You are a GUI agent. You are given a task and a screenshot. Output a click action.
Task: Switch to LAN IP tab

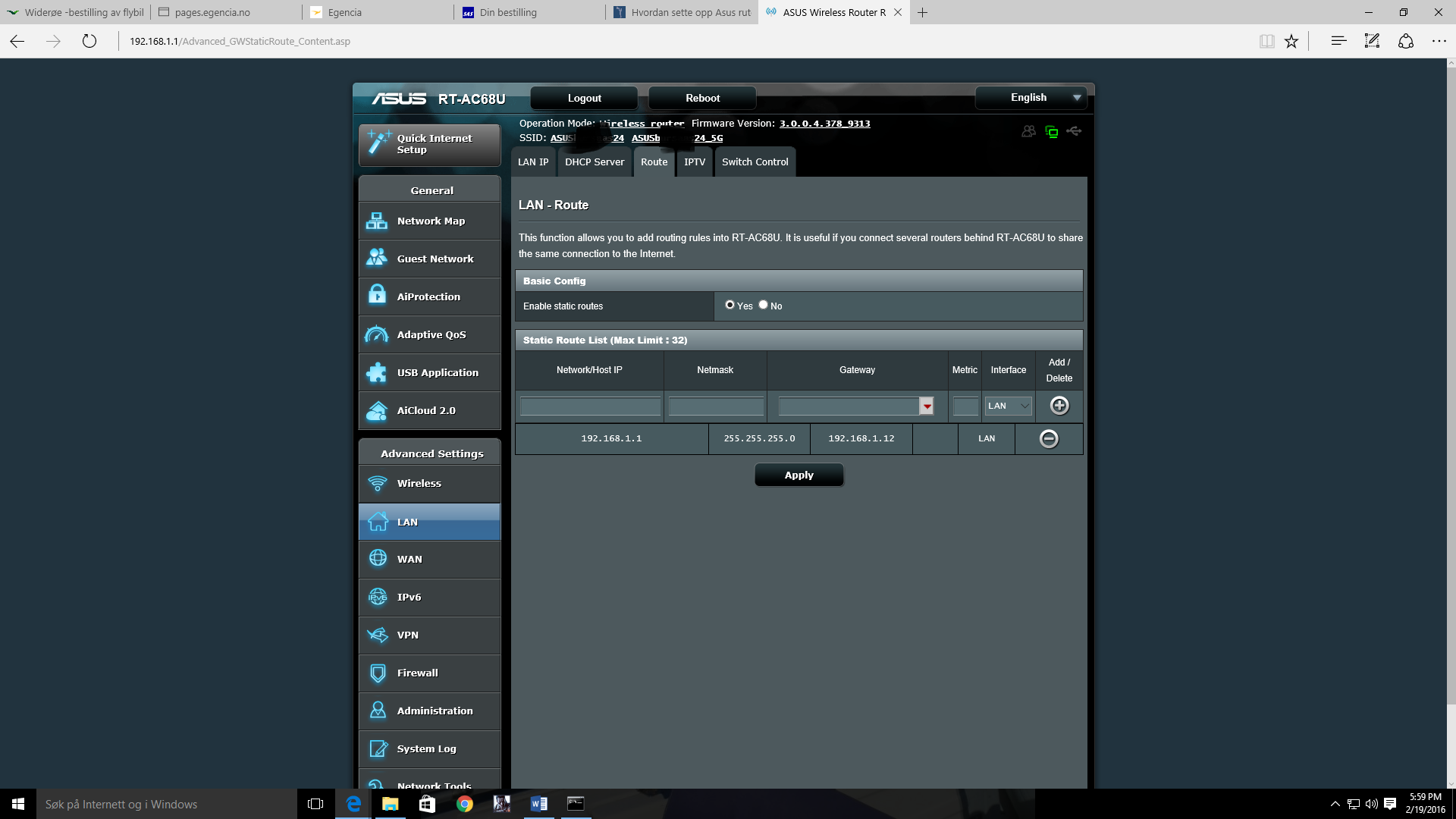click(x=533, y=162)
